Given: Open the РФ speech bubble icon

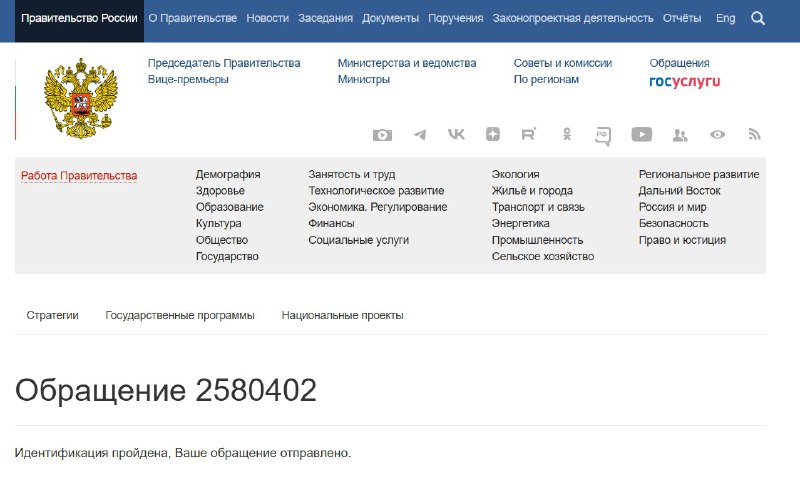Looking at the screenshot, I should click(x=603, y=136).
